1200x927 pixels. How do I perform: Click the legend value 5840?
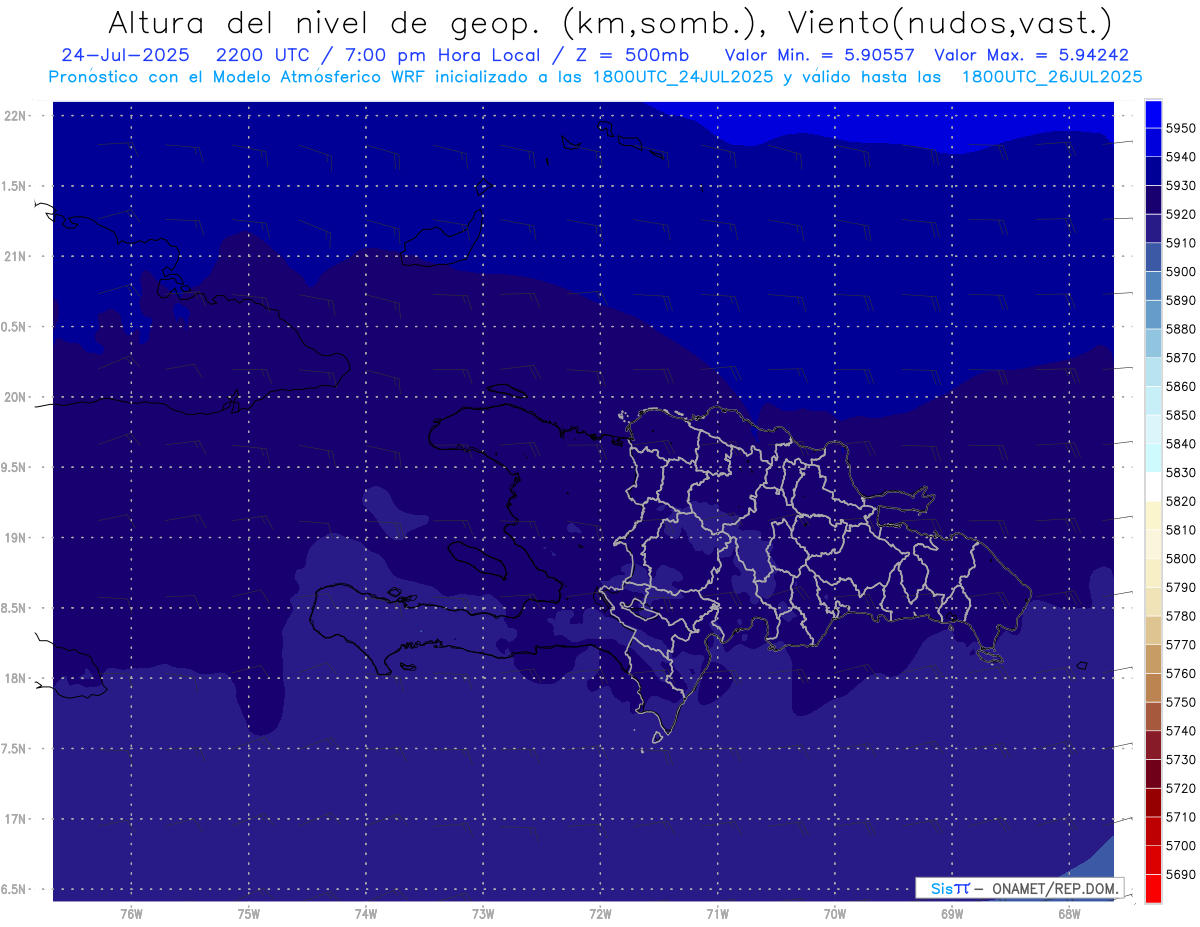tap(1181, 444)
